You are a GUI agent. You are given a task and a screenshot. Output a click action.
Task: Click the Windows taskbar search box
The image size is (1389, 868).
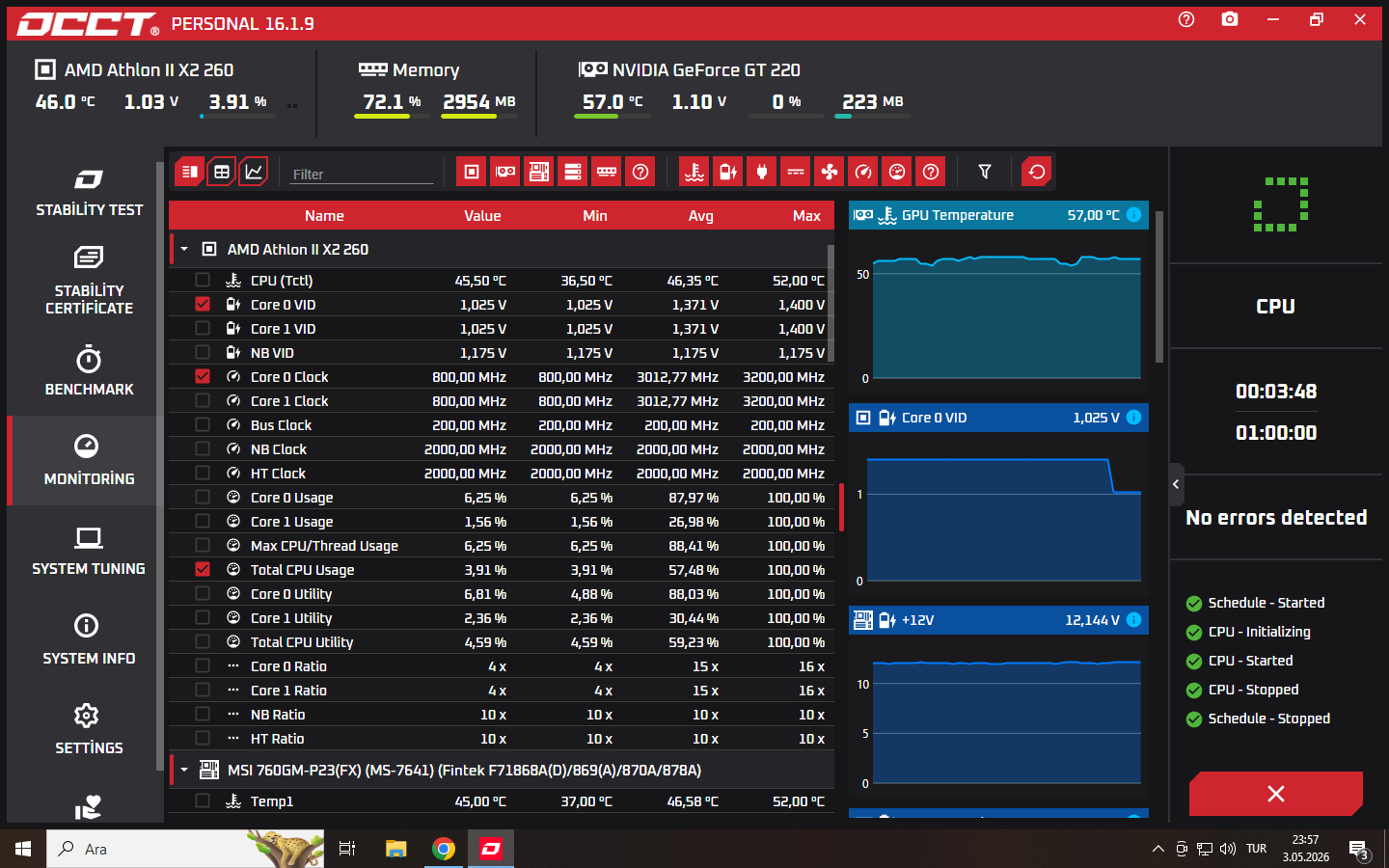(x=185, y=849)
